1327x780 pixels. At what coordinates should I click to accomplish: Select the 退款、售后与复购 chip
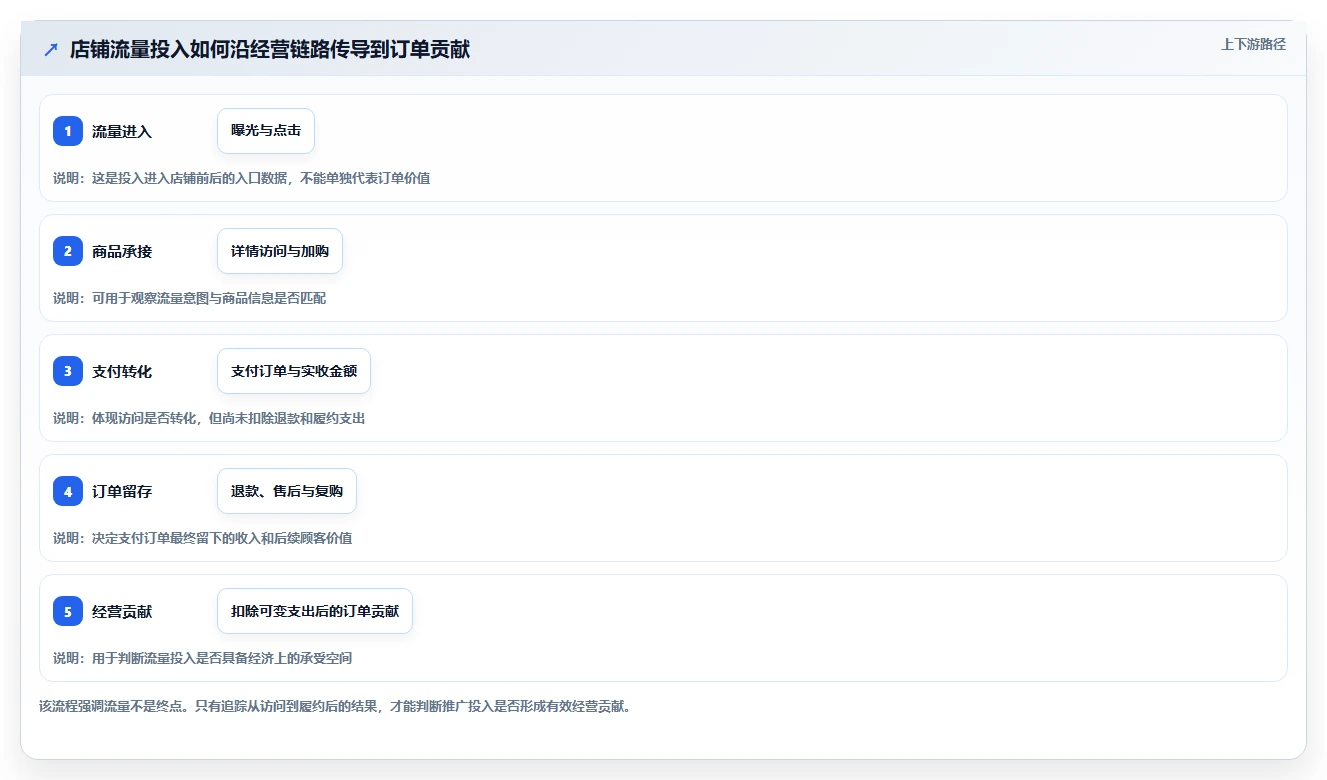tap(287, 491)
